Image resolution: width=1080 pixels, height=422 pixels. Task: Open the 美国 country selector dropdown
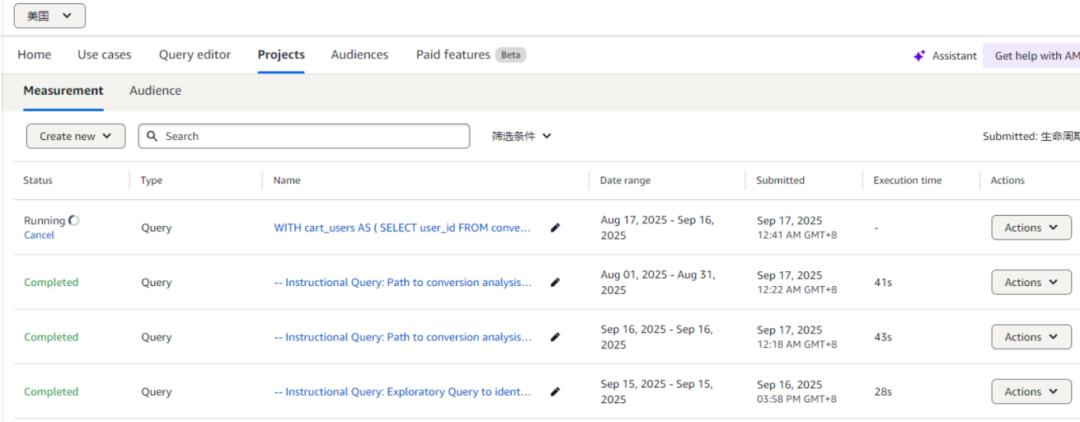pyautogui.click(x=49, y=16)
